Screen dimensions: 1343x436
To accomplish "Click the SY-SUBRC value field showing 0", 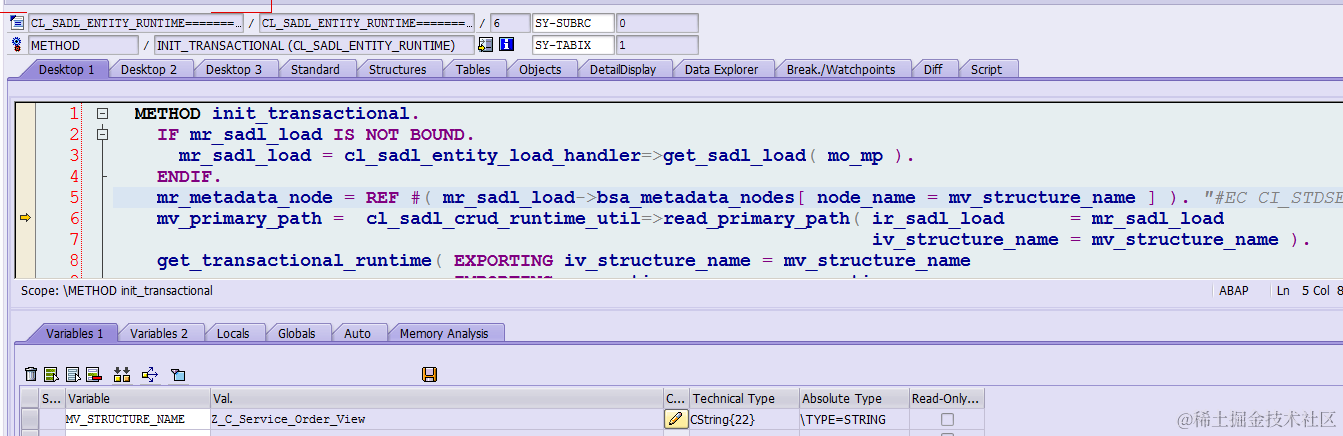I will [x=656, y=22].
